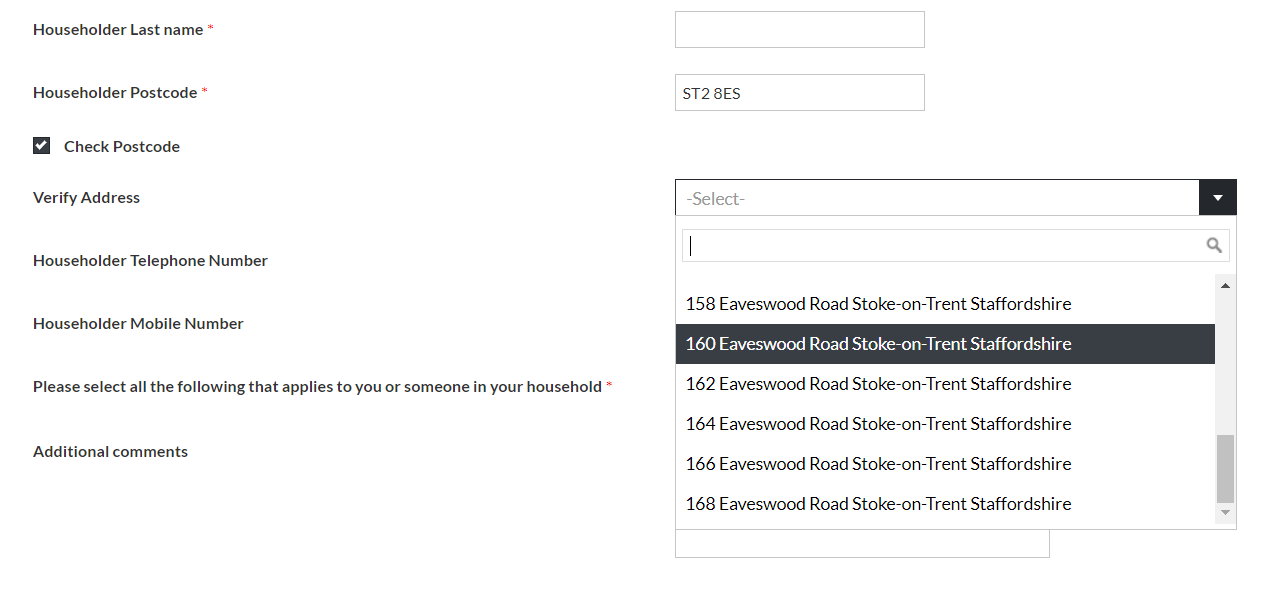Viewport: 1288px width, 604px height.
Task: Click the address list scrollbar thumb
Action: (x=1224, y=467)
